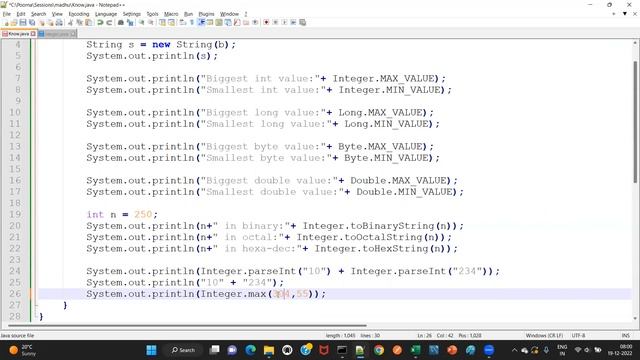Open the Run menu

[188, 14]
